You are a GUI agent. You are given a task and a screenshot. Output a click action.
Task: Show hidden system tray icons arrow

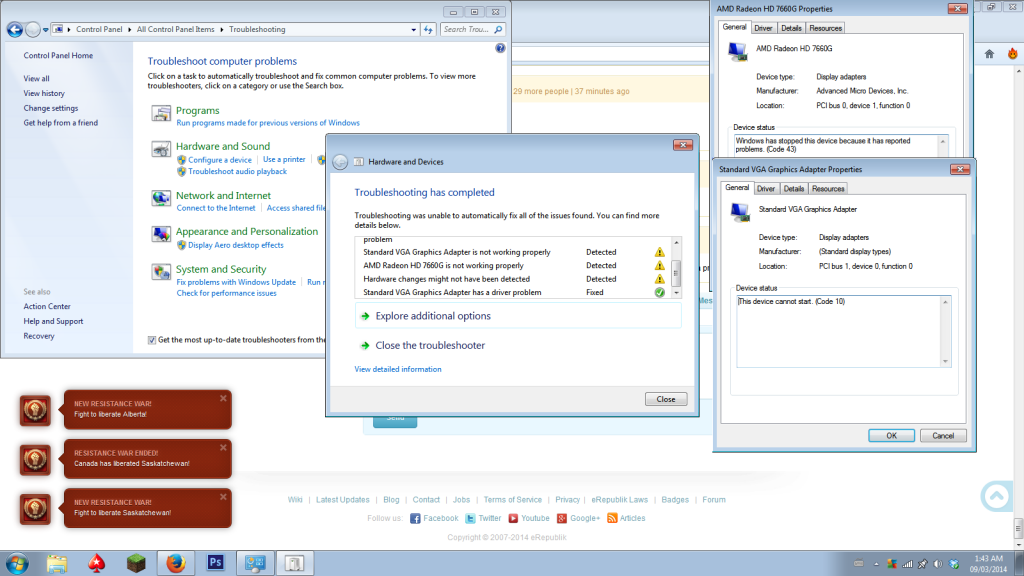(876, 564)
